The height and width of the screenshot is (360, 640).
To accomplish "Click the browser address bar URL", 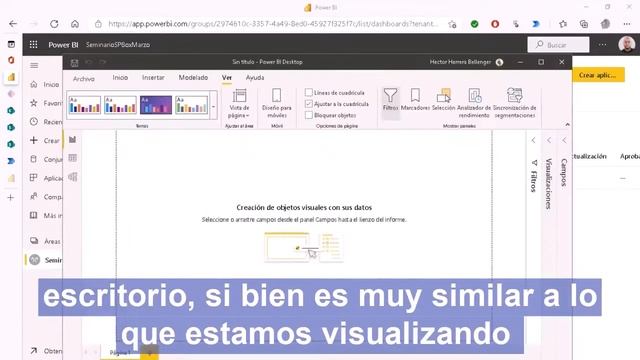I will pos(272,24).
